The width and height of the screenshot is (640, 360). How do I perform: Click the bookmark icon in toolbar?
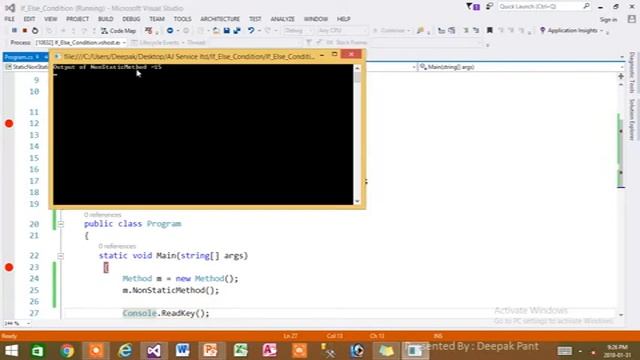click(x=489, y=31)
